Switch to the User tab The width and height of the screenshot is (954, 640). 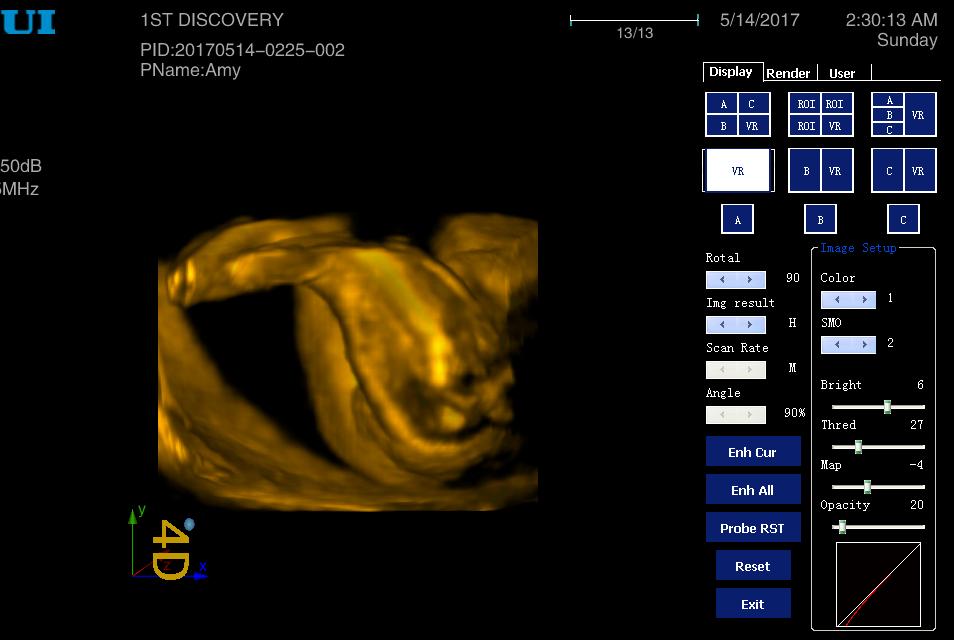pos(842,73)
